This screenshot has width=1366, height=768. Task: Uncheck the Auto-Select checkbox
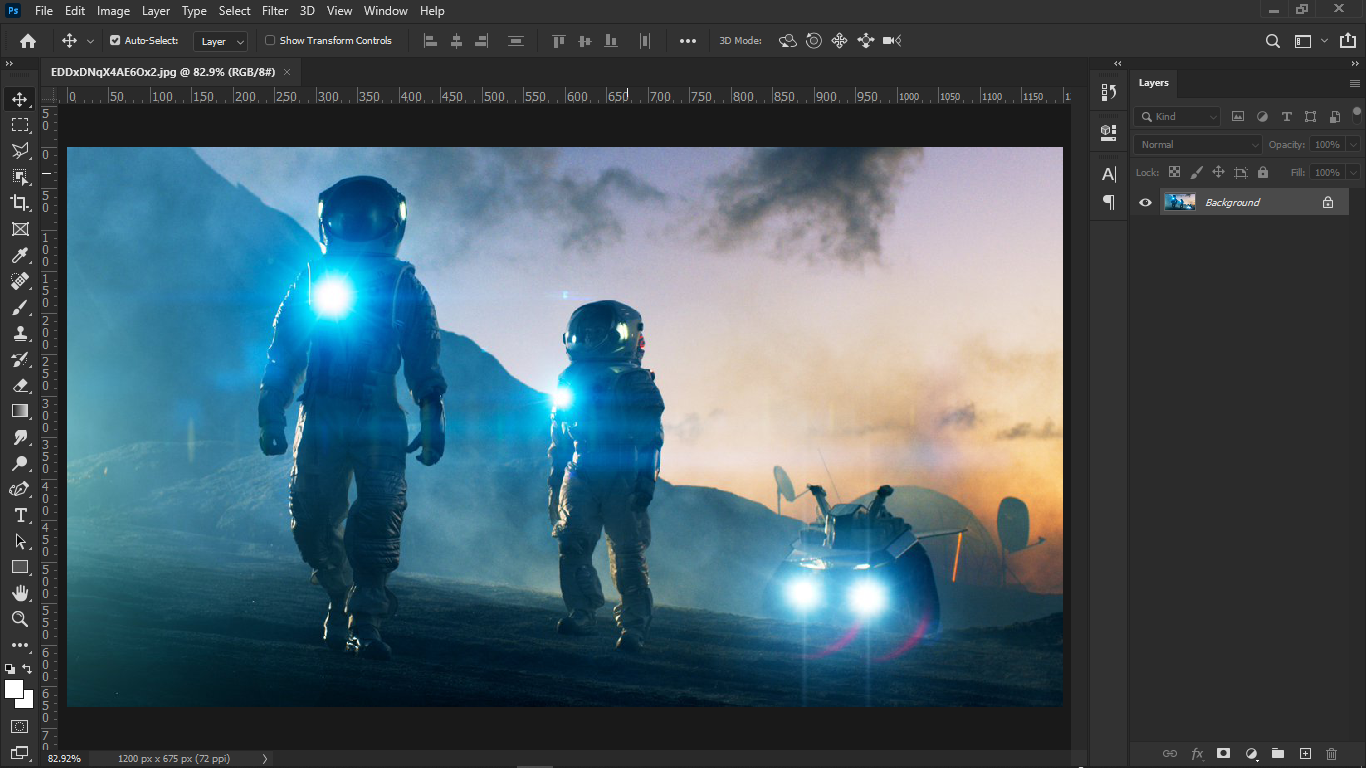coord(115,41)
